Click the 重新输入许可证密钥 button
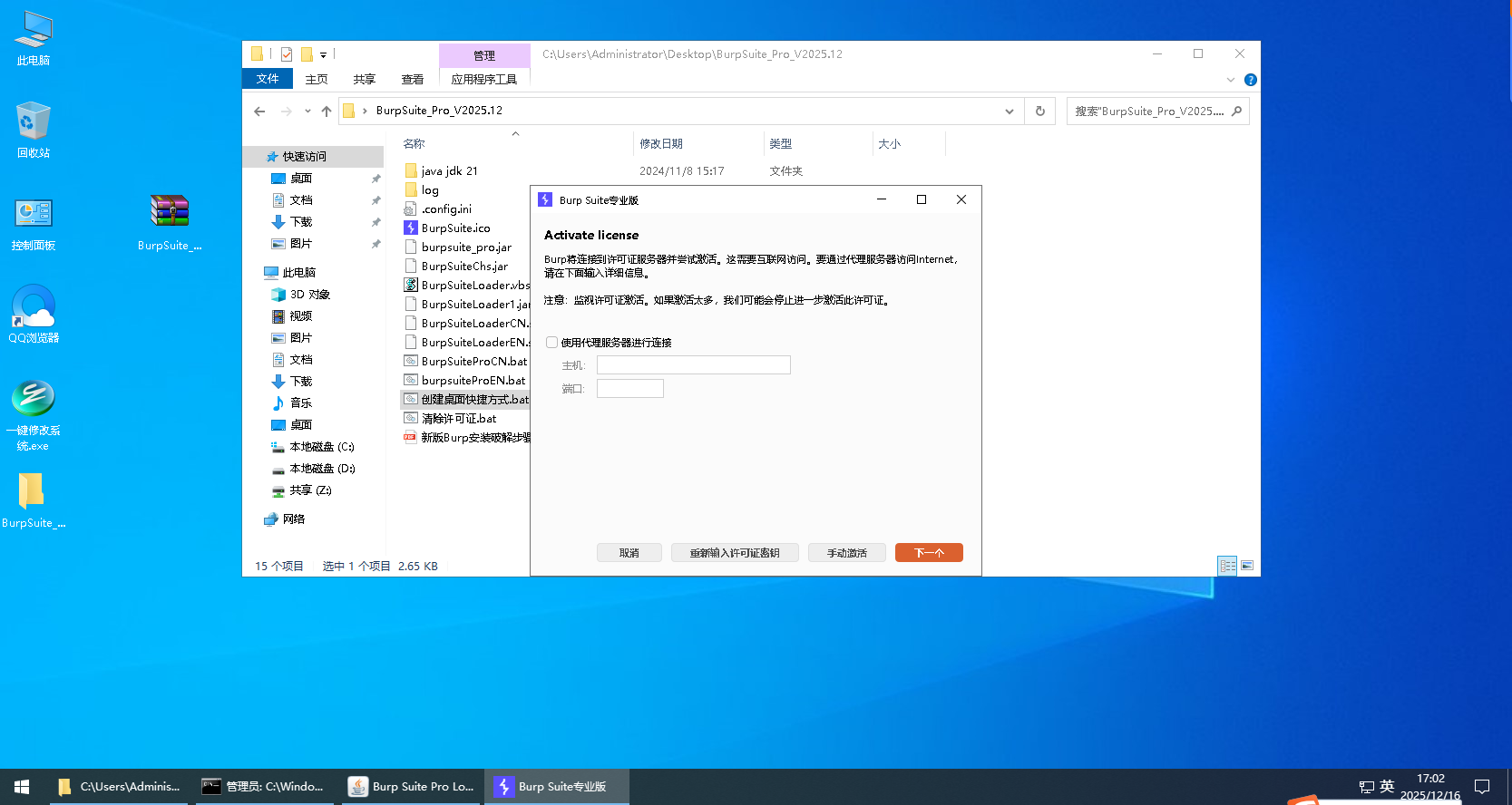This screenshot has height=805, width=1512. point(735,553)
